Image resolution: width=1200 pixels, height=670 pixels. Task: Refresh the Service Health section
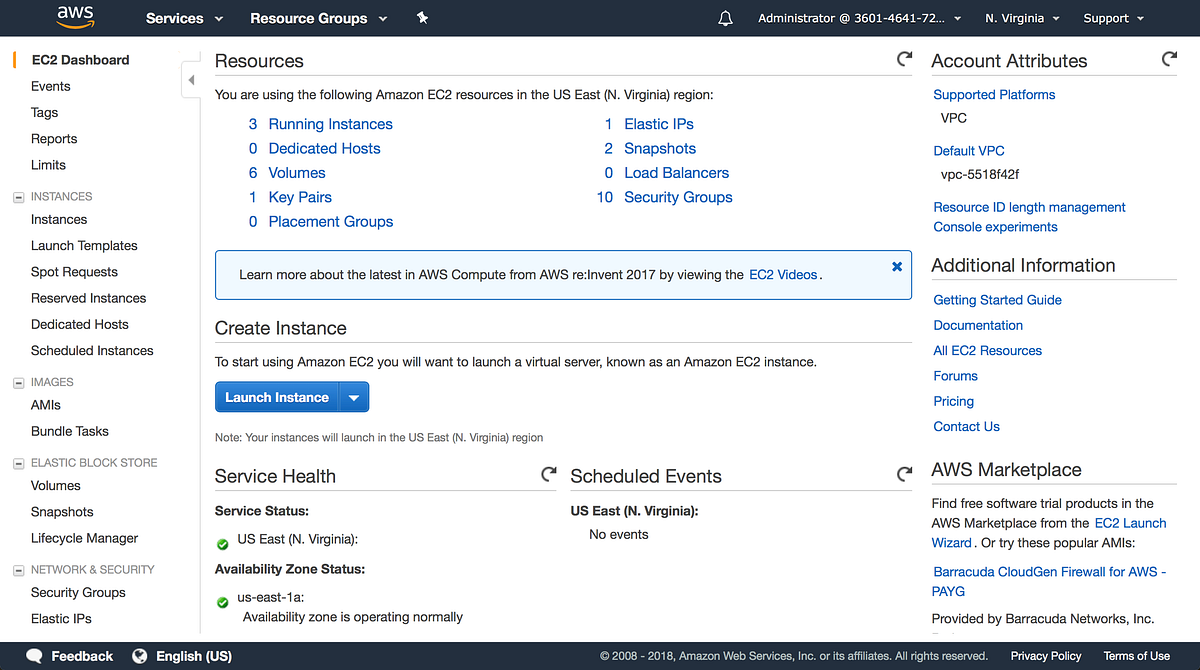tap(548, 475)
